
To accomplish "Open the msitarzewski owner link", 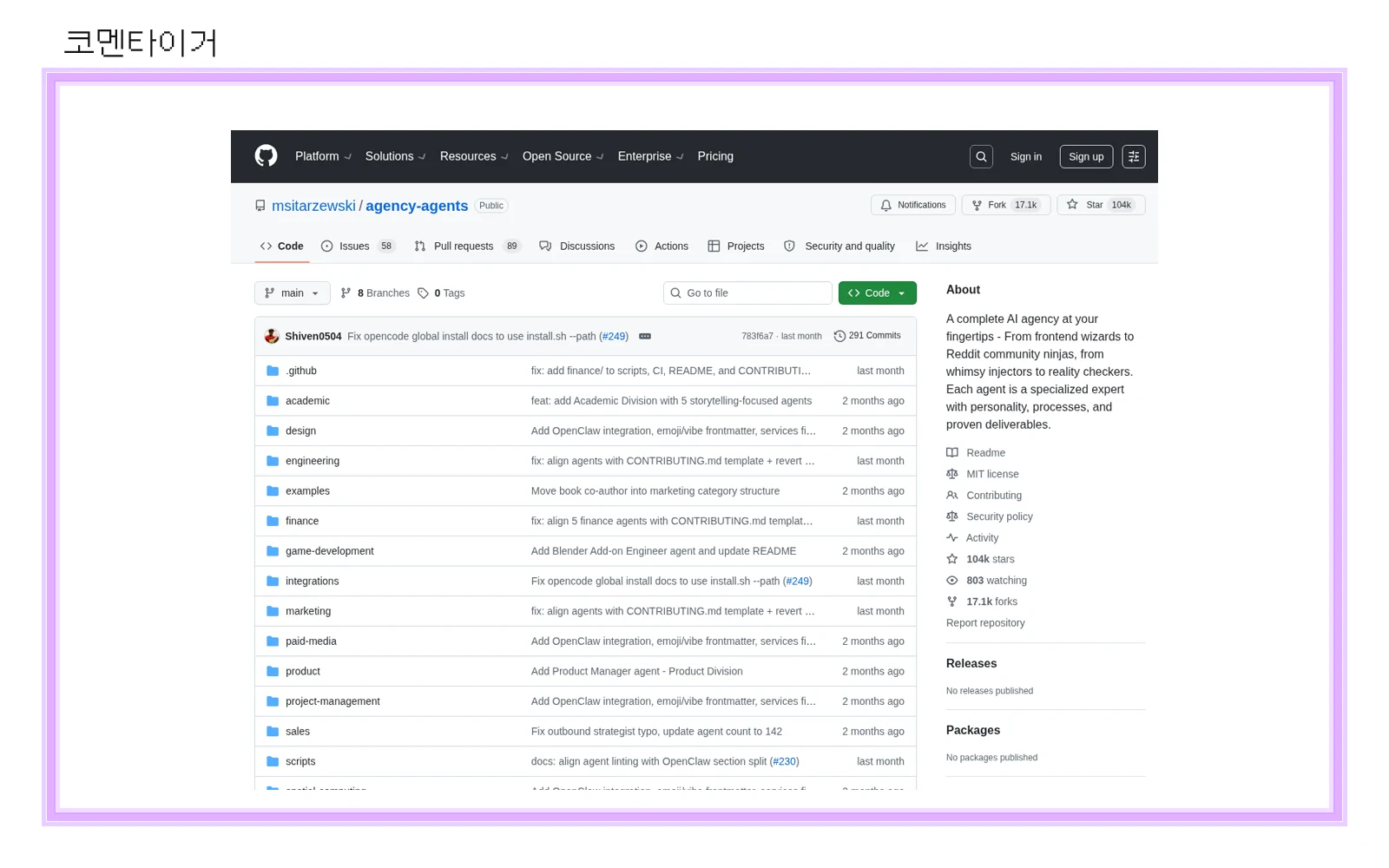I will [x=313, y=207].
